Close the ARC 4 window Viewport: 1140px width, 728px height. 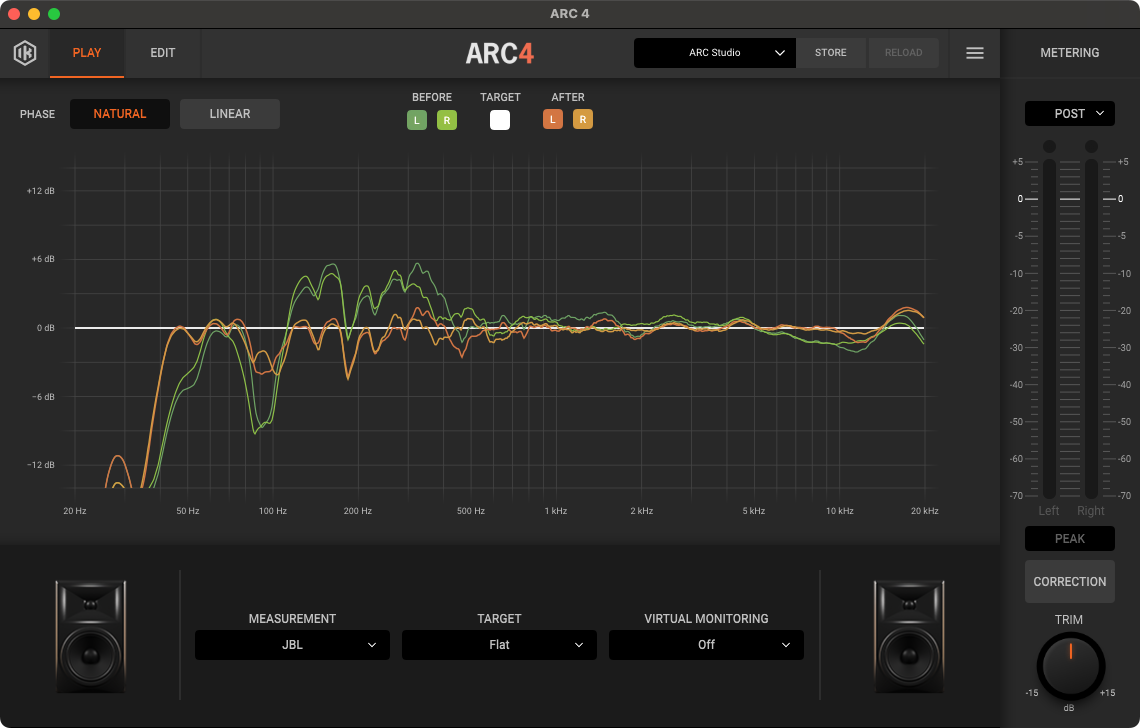pos(14,14)
